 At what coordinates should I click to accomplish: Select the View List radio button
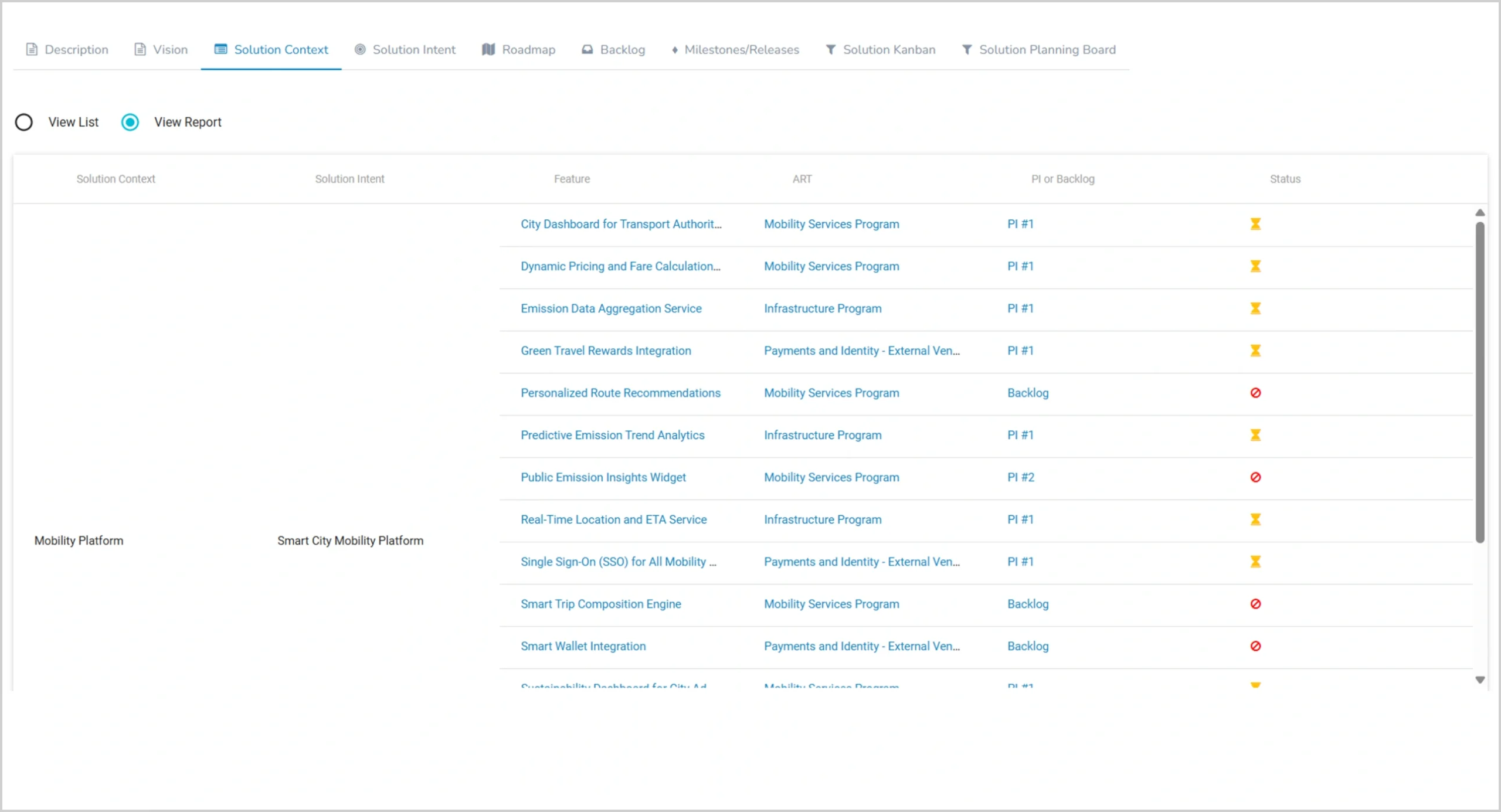[24, 122]
